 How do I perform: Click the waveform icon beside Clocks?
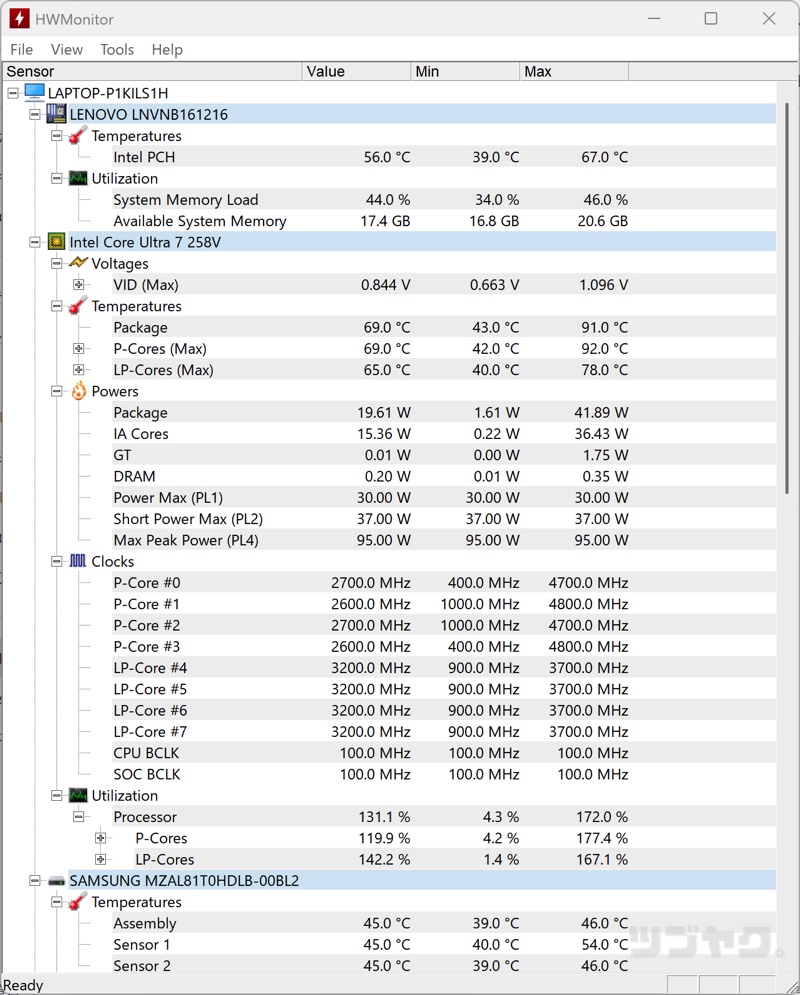(77, 561)
